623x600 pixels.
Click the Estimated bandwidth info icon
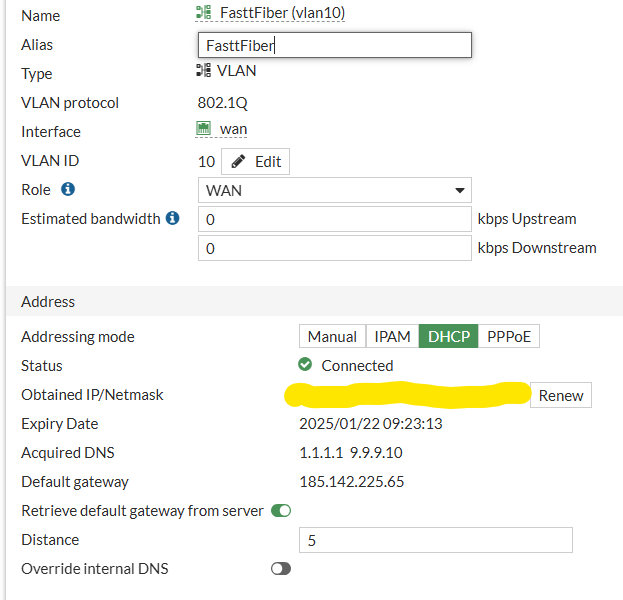(x=172, y=218)
